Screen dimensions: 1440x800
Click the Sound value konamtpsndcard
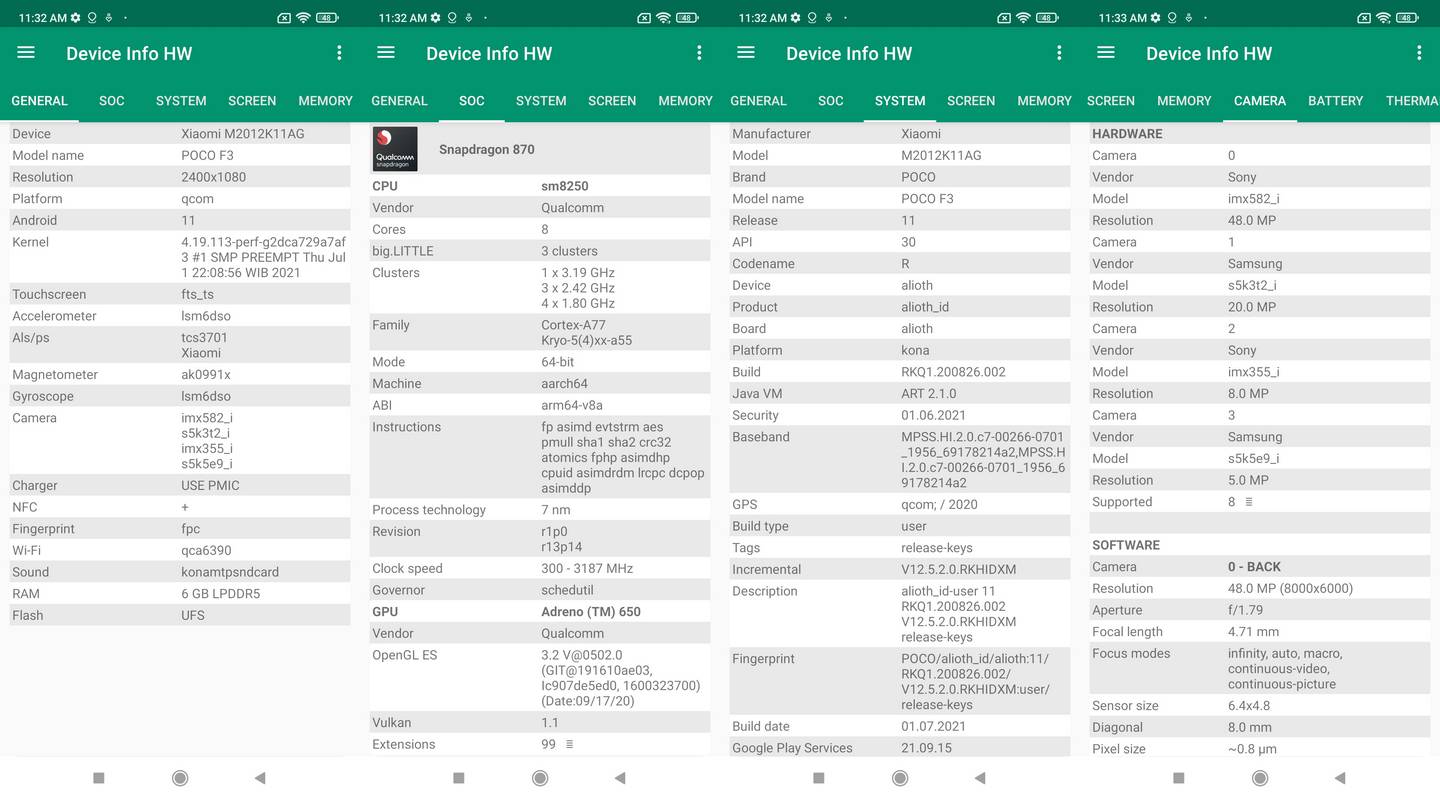click(x=230, y=572)
